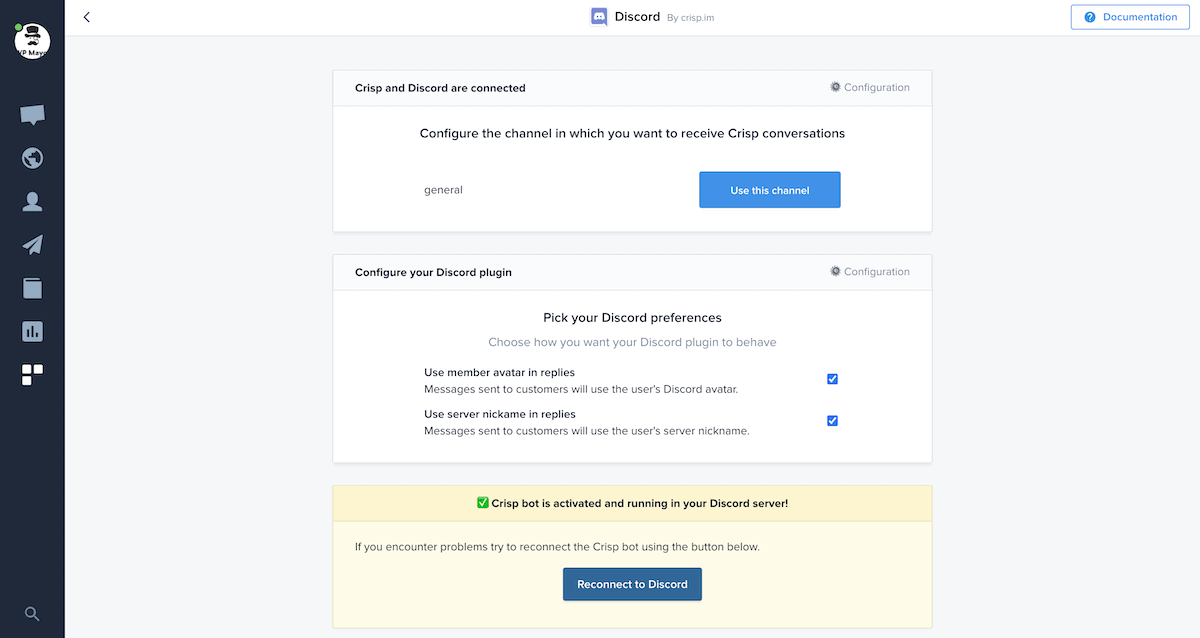Click 'Pick your Discord preferences' title
Screen dimensions: 1200x638
point(632,318)
